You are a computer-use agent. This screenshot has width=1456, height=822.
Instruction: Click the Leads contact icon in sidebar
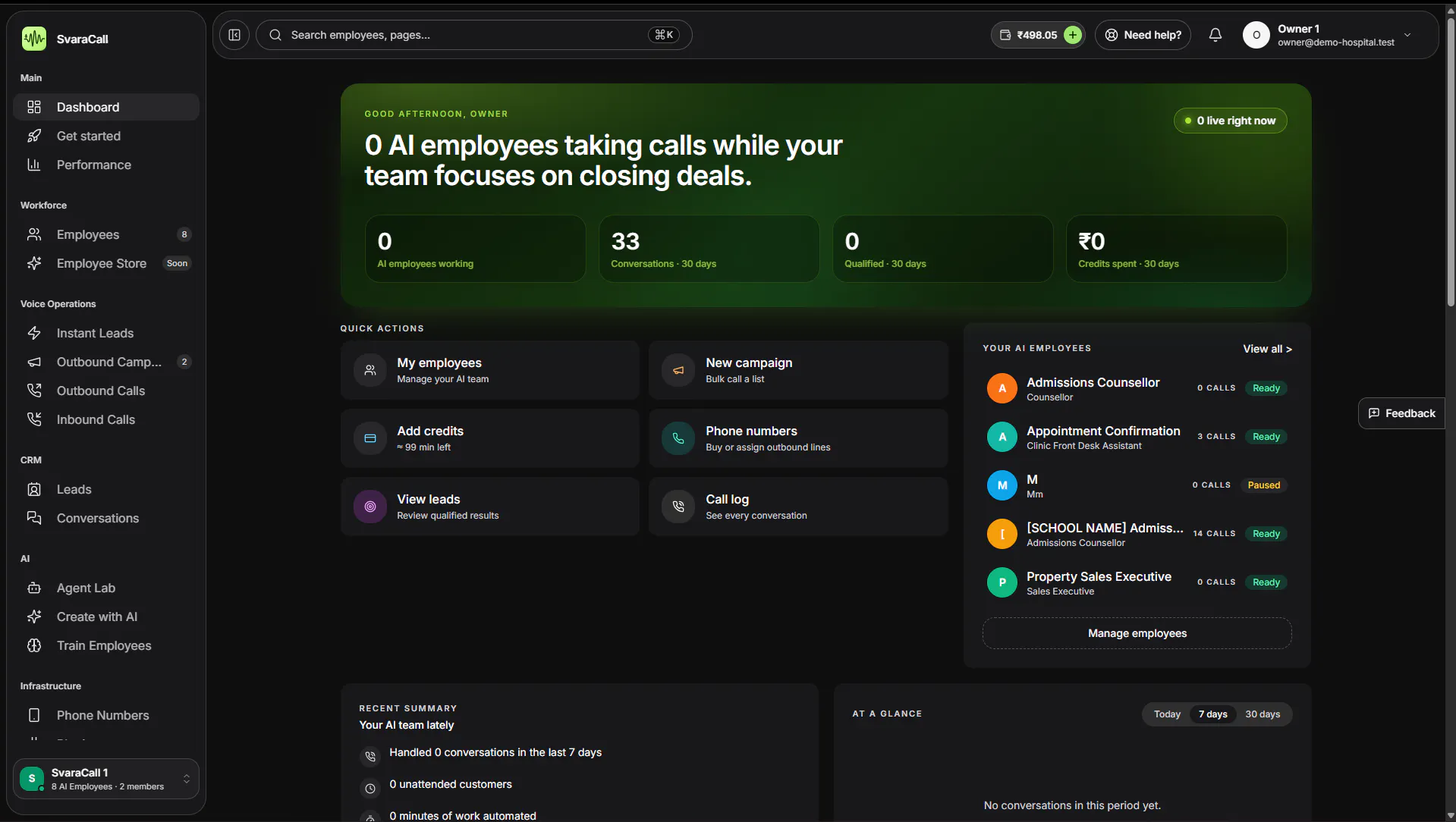[x=34, y=489]
